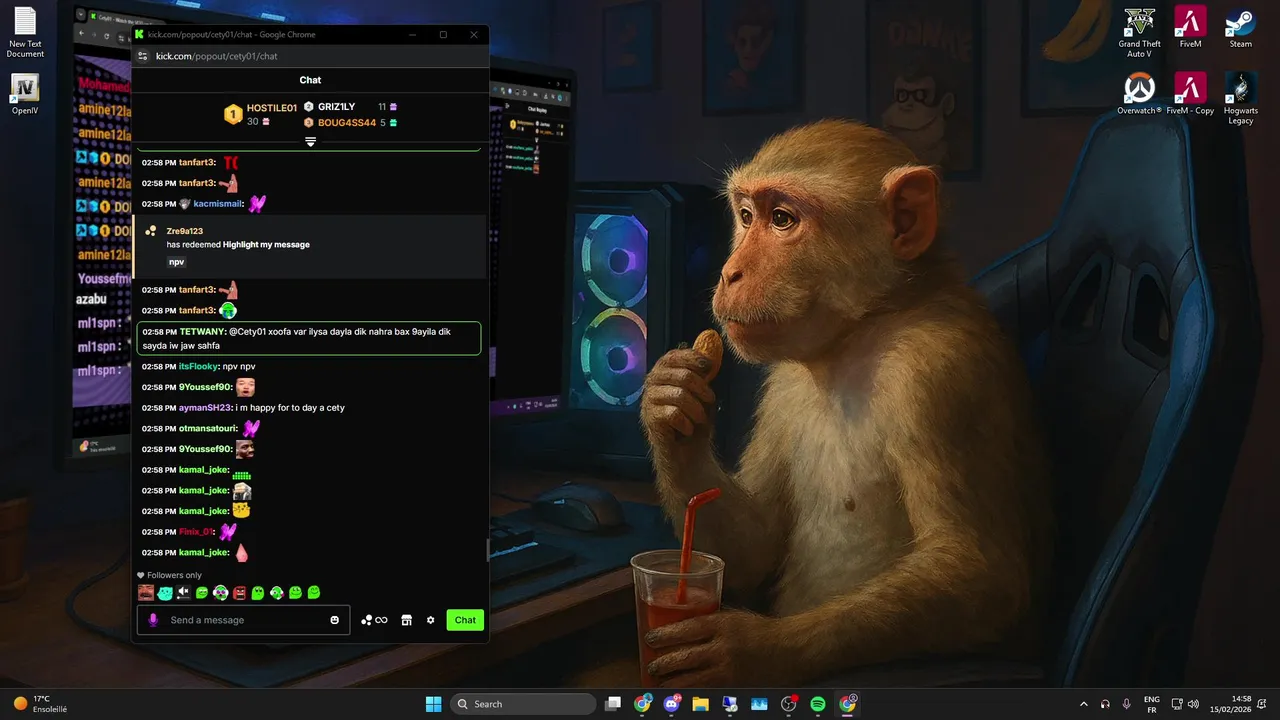Open channel points infinity balance
Screen dimensions: 1280x720
coord(374,620)
